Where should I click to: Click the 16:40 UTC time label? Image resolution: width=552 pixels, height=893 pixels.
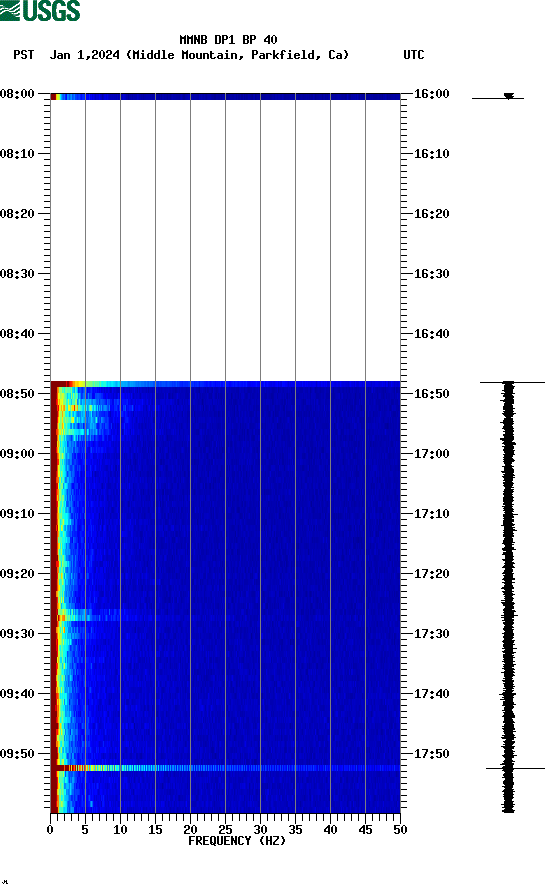click(x=431, y=333)
